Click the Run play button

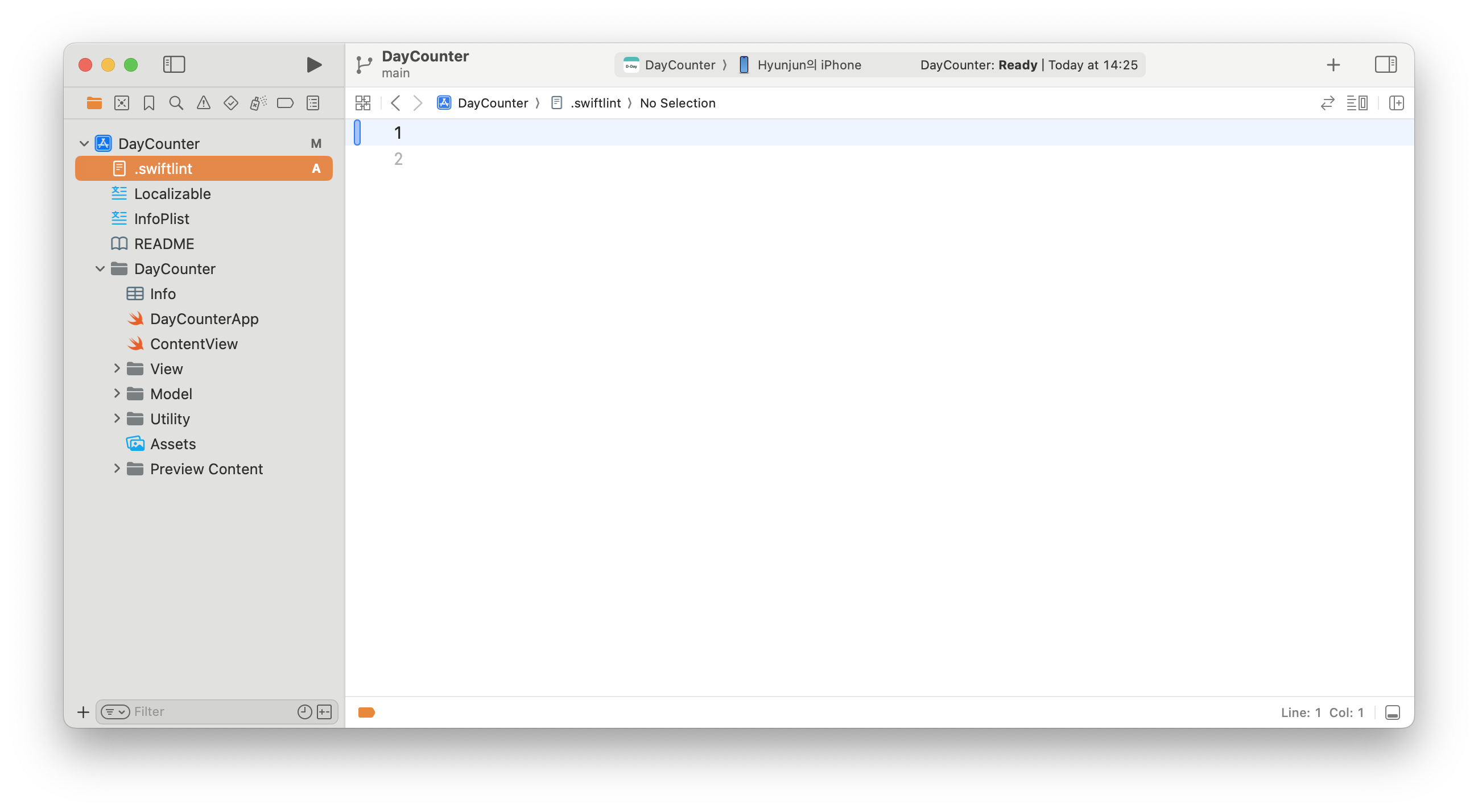pos(313,65)
